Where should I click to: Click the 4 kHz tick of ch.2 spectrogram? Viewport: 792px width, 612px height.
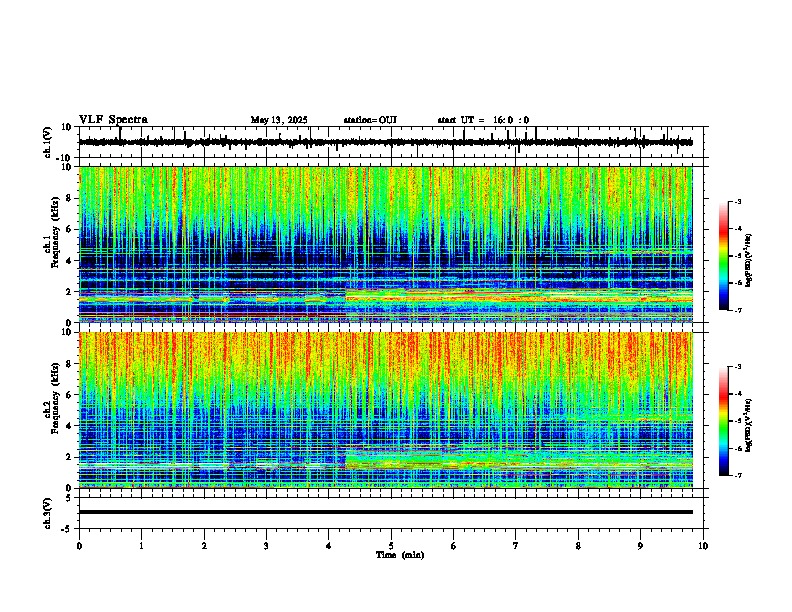pyautogui.click(x=70, y=426)
